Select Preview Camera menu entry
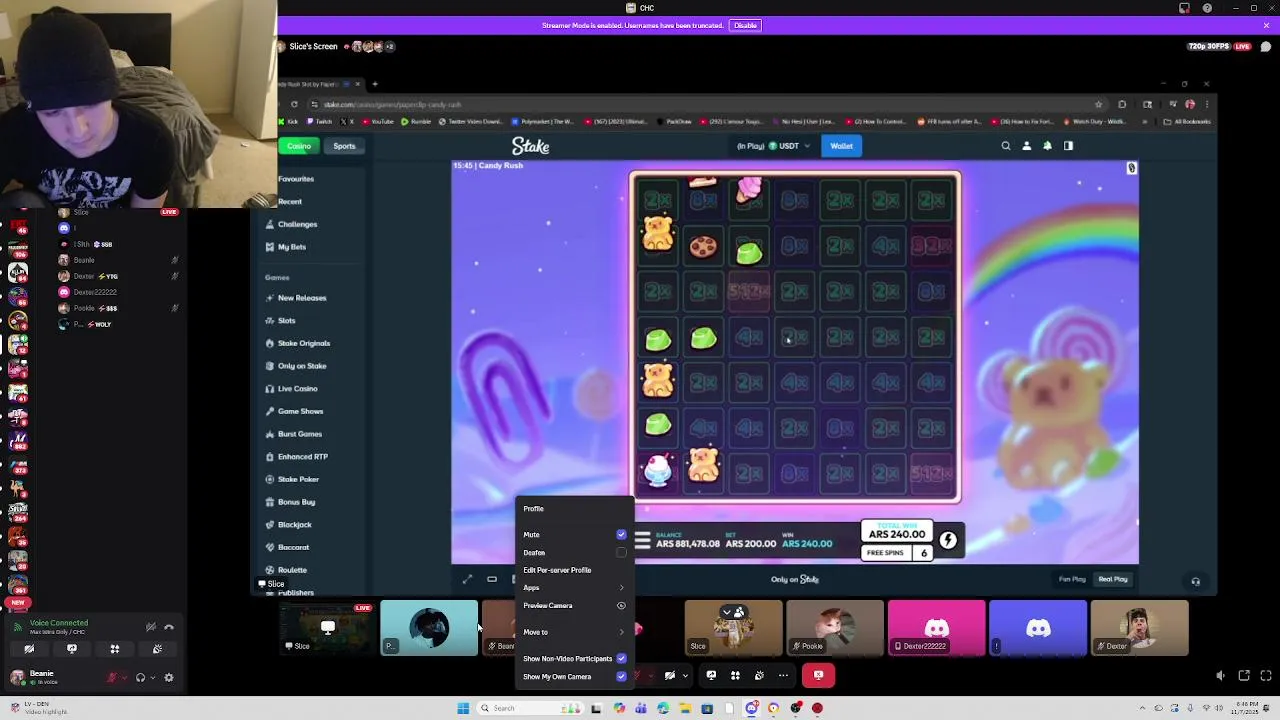 click(574, 606)
